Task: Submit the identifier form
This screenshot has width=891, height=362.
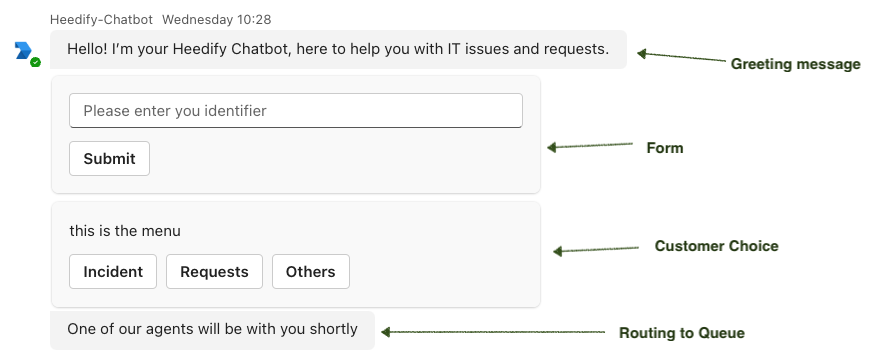Action: [109, 159]
